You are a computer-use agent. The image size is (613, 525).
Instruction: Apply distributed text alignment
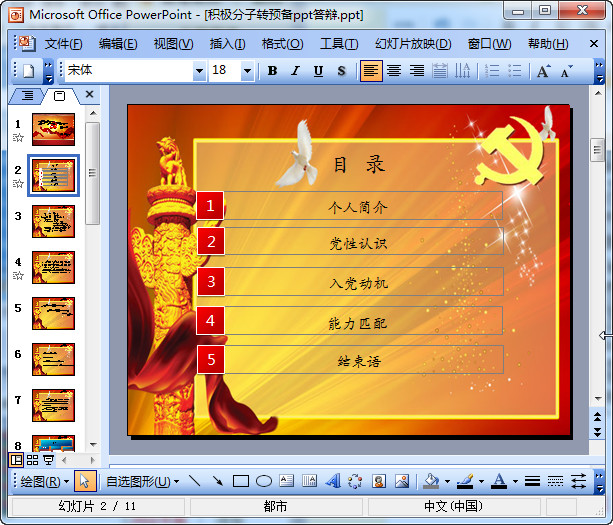(x=440, y=71)
